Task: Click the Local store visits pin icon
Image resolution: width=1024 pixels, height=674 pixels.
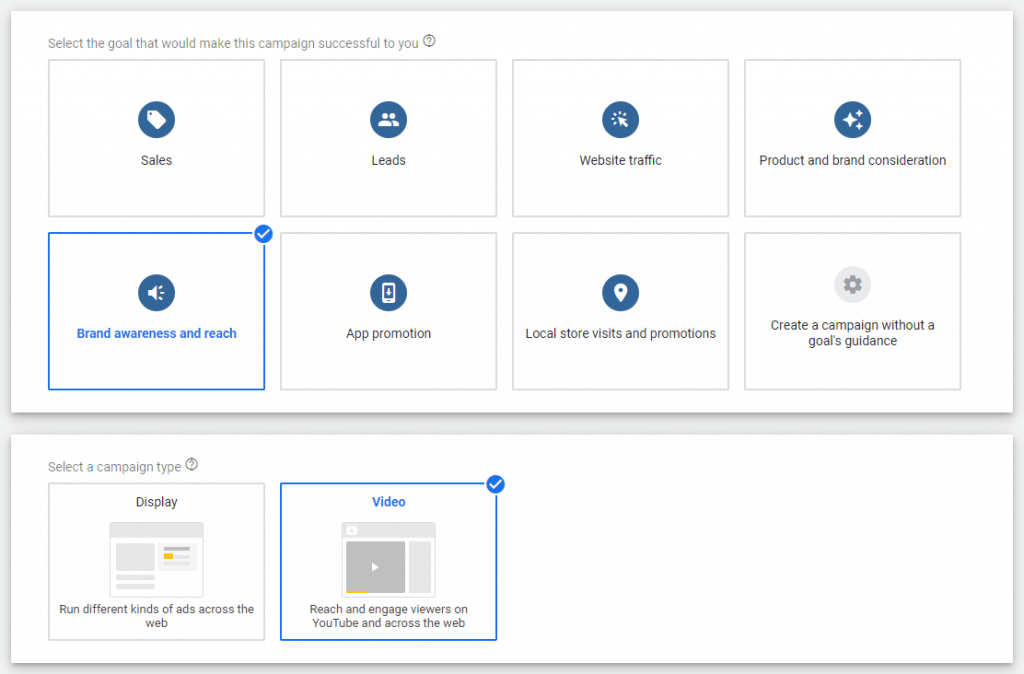Action: click(x=620, y=293)
